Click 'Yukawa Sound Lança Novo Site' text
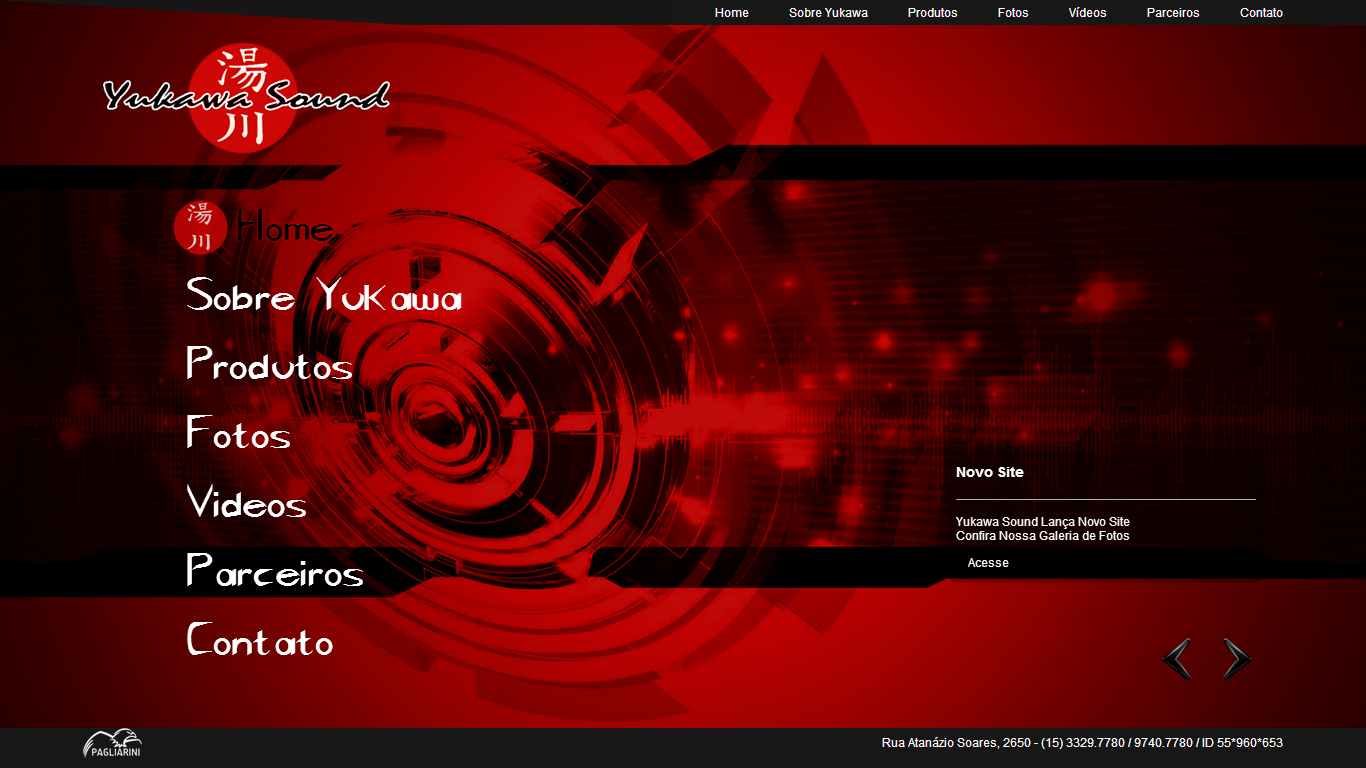 point(1043,522)
